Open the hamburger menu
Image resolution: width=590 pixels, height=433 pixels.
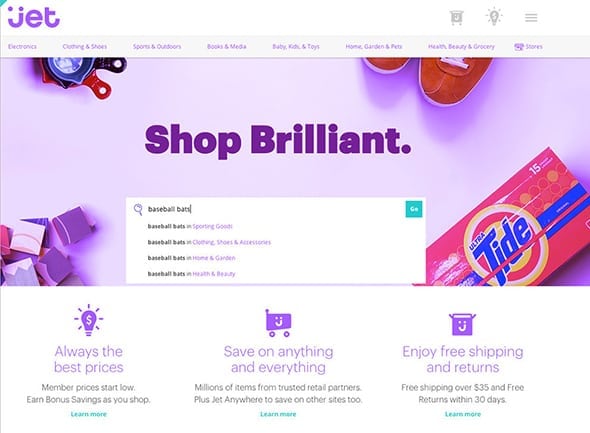[531, 18]
